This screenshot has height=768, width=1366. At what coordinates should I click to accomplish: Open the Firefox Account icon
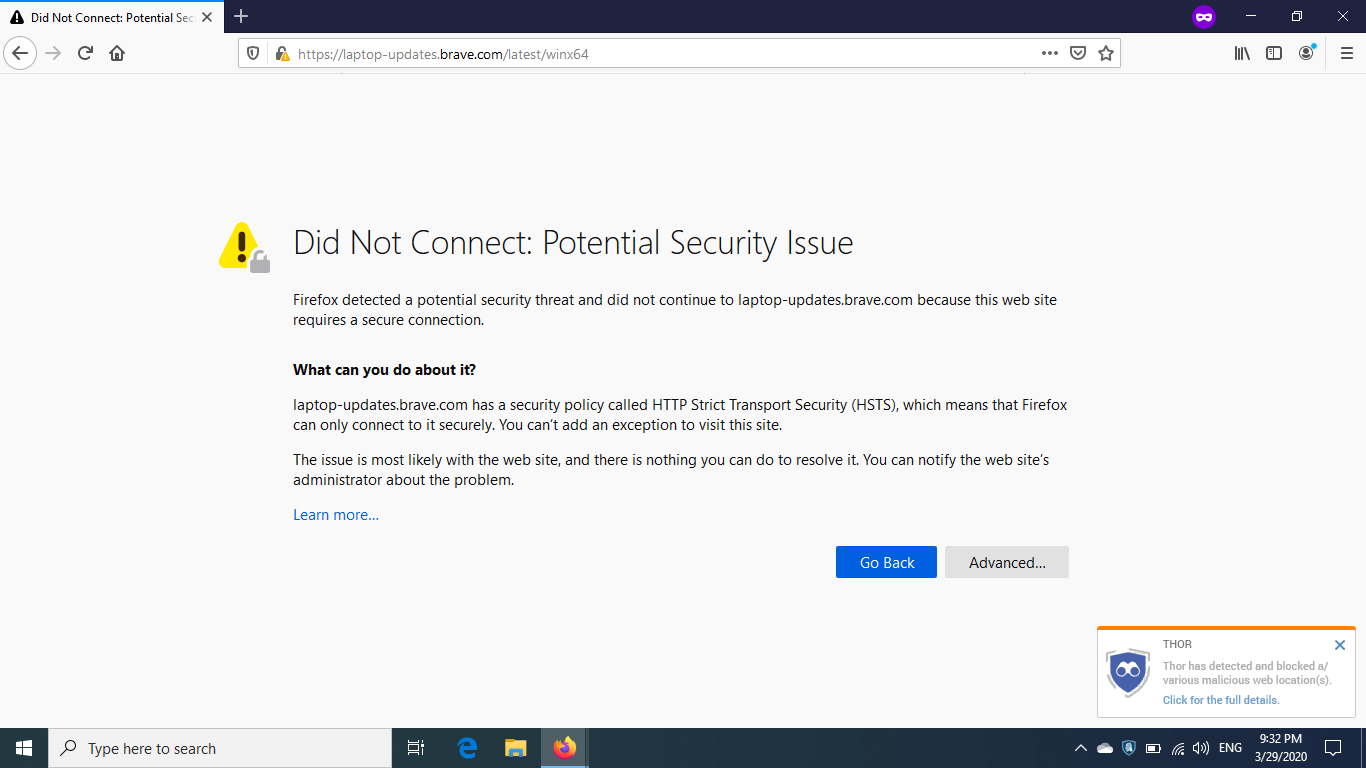[x=1306, y=54]
